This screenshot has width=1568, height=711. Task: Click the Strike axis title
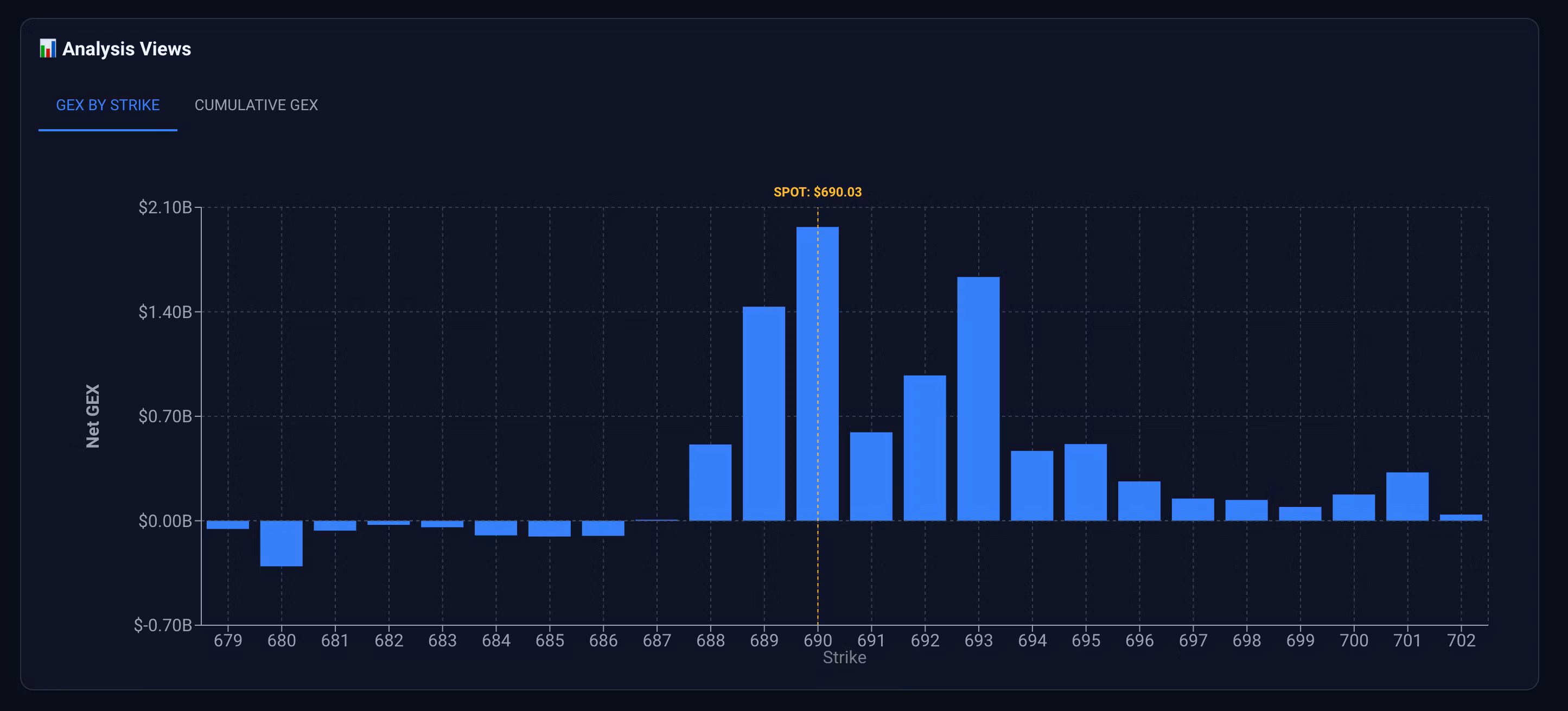(x=844, y=657)
